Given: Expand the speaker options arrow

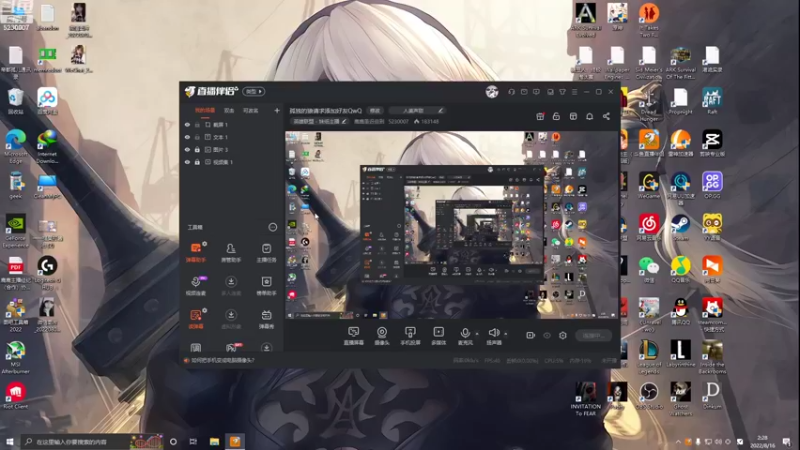Looking at the screenshot, I should [506, 334].
